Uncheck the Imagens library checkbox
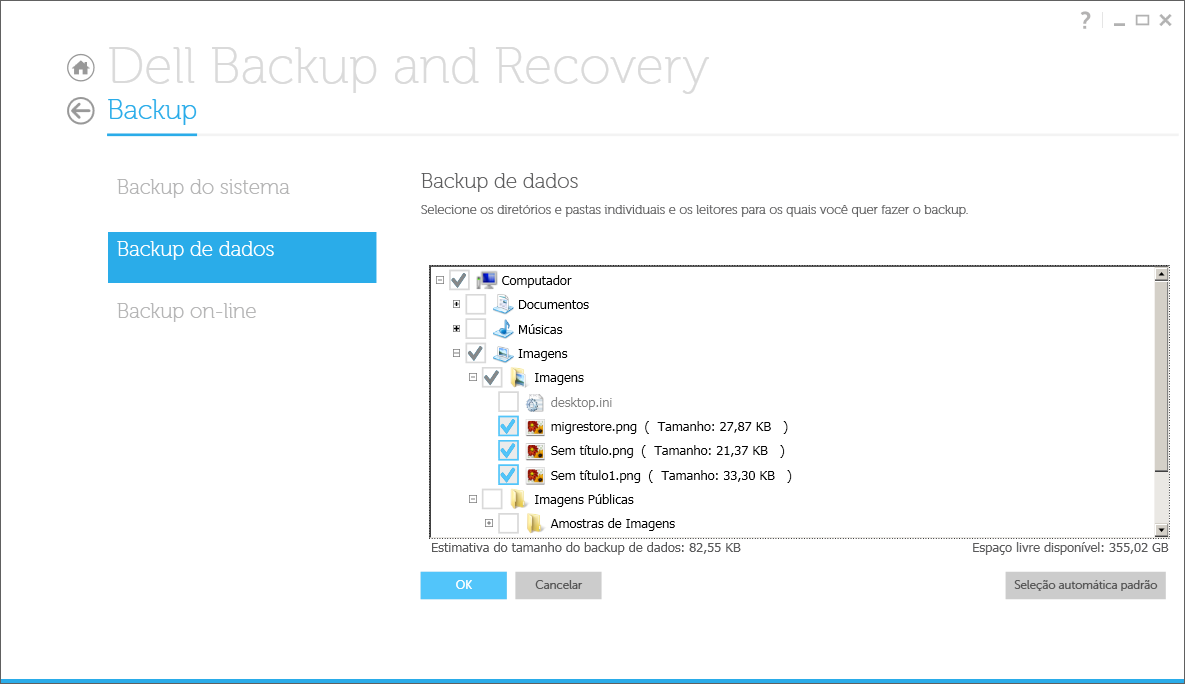1185x684 pixels. 475,354
